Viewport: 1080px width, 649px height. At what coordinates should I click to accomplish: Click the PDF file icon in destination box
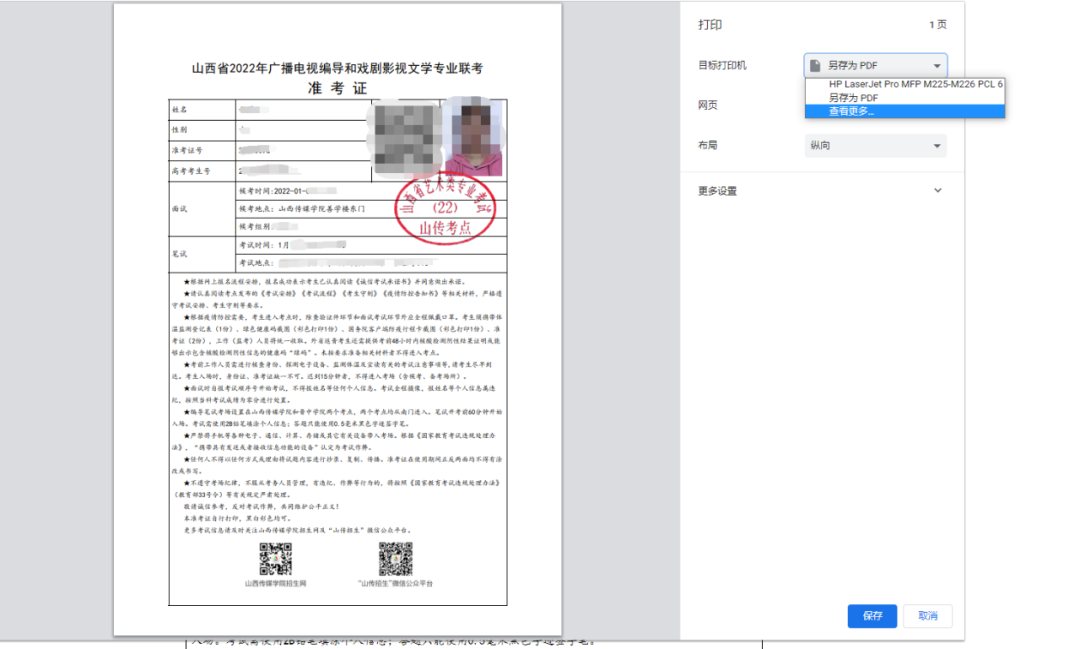click(815, 65)
